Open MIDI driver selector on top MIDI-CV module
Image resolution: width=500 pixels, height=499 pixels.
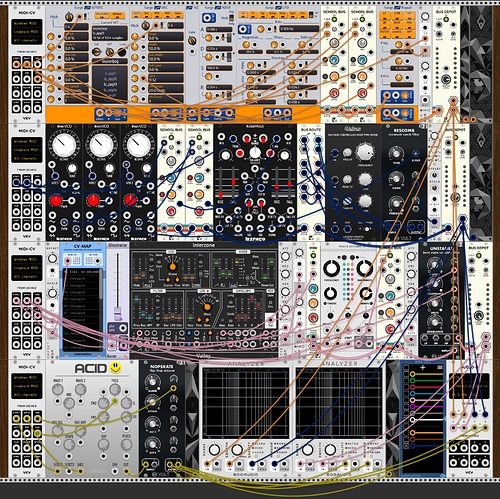click(x=27, y=24)
